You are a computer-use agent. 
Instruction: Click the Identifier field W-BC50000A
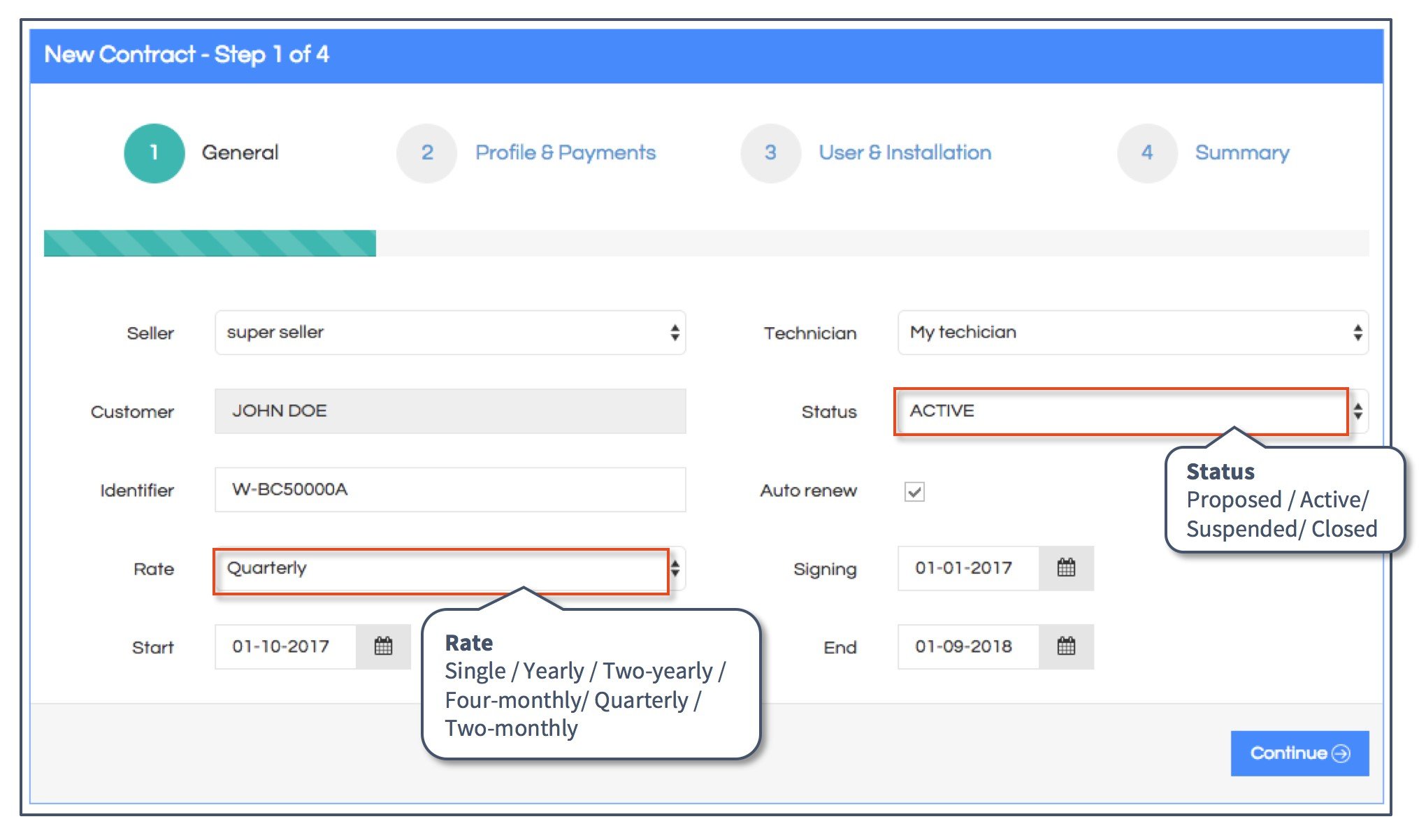(450, 490)
